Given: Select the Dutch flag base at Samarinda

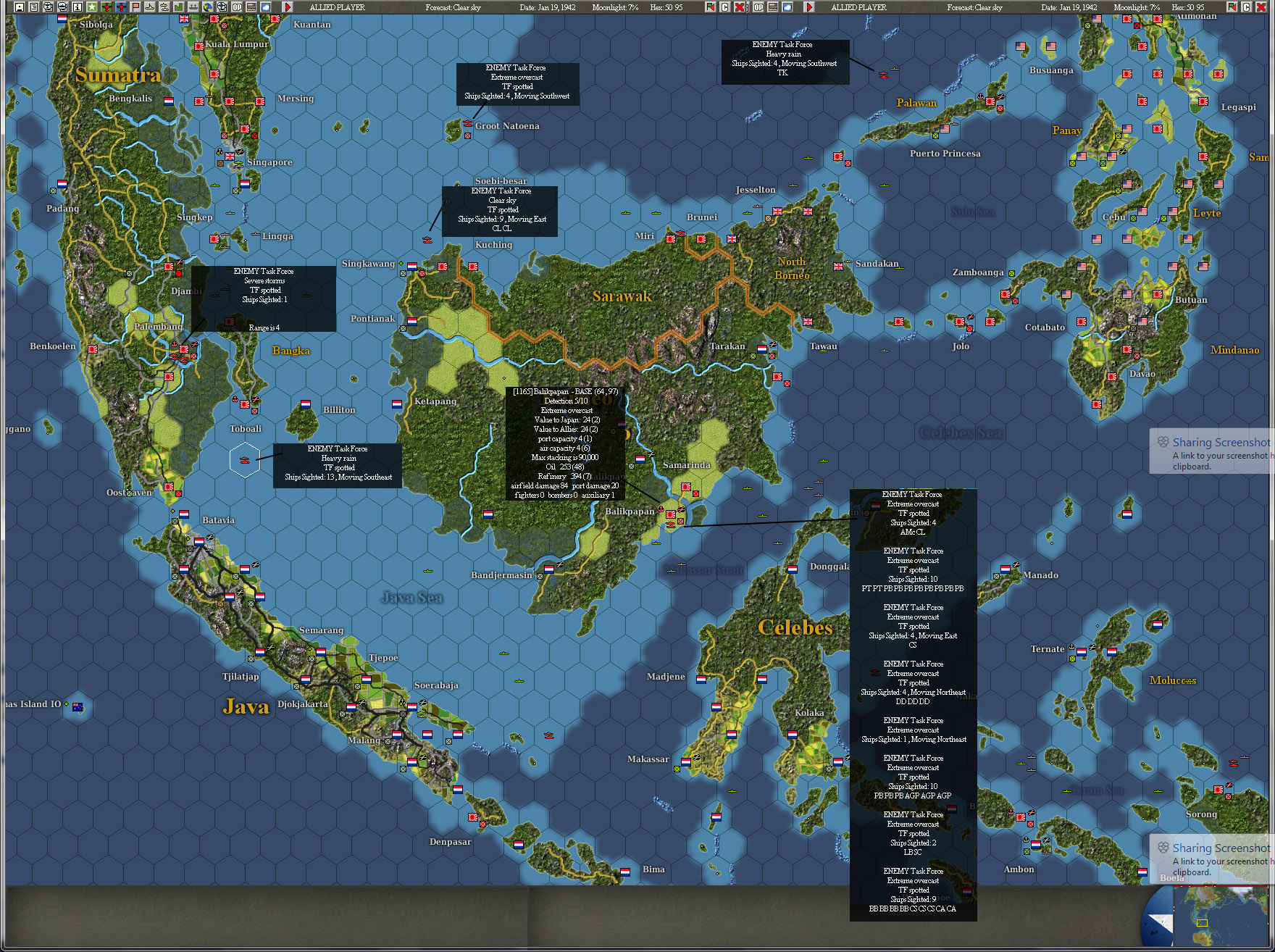Looking at the screenshot, I should click(640, 459).
